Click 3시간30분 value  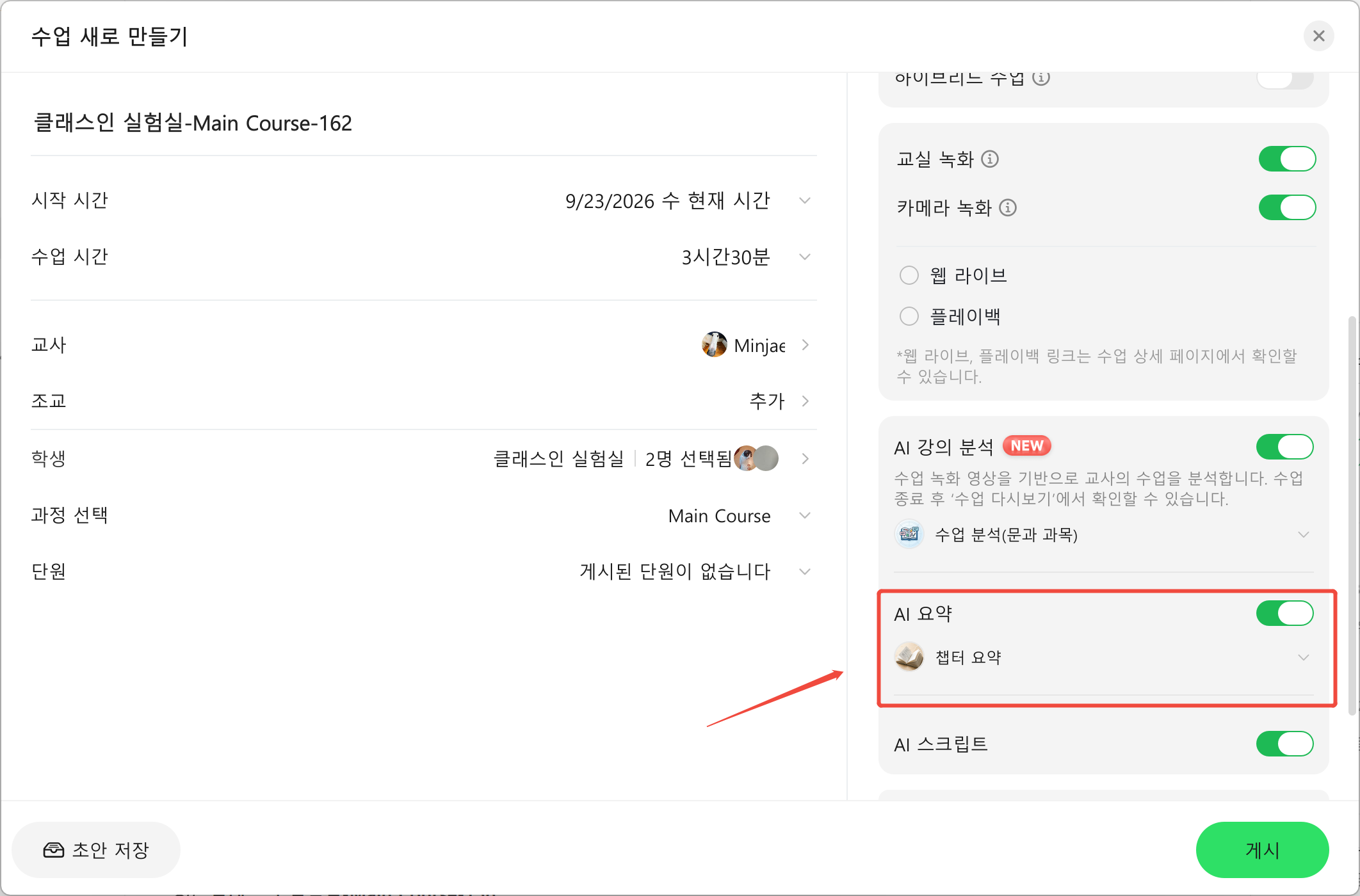725,257
